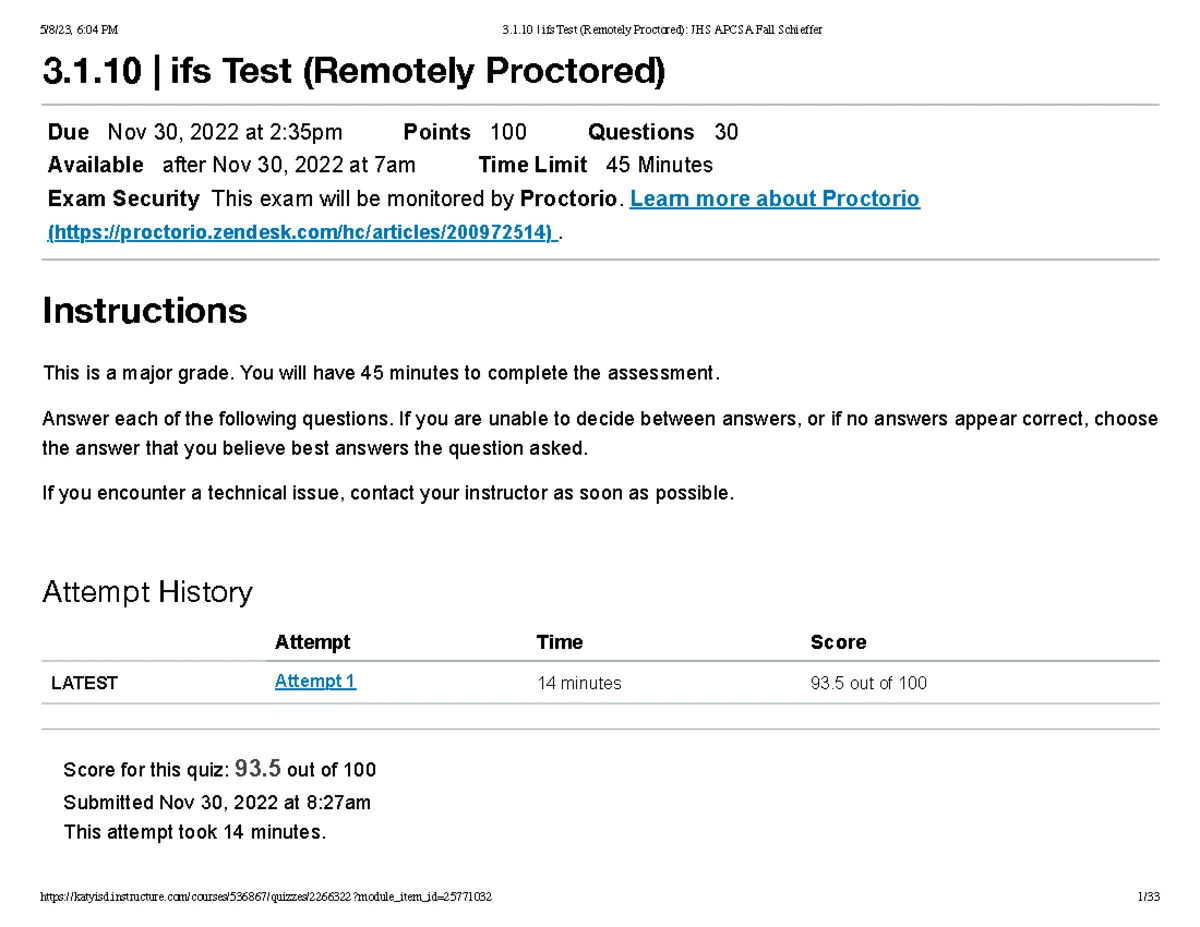Click the proctorio.zendesk.com article URL

tap(302, 233)
